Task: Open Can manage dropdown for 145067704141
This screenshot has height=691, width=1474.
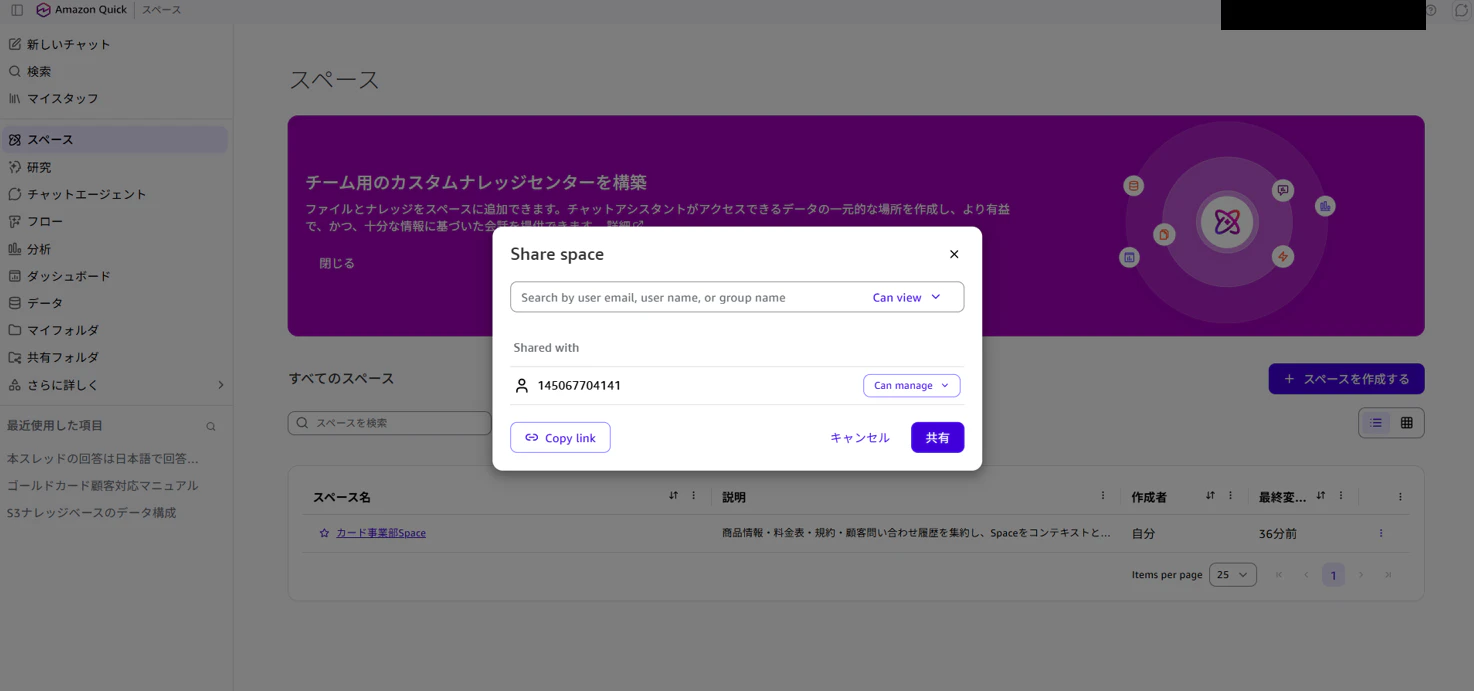Action: 912,385
